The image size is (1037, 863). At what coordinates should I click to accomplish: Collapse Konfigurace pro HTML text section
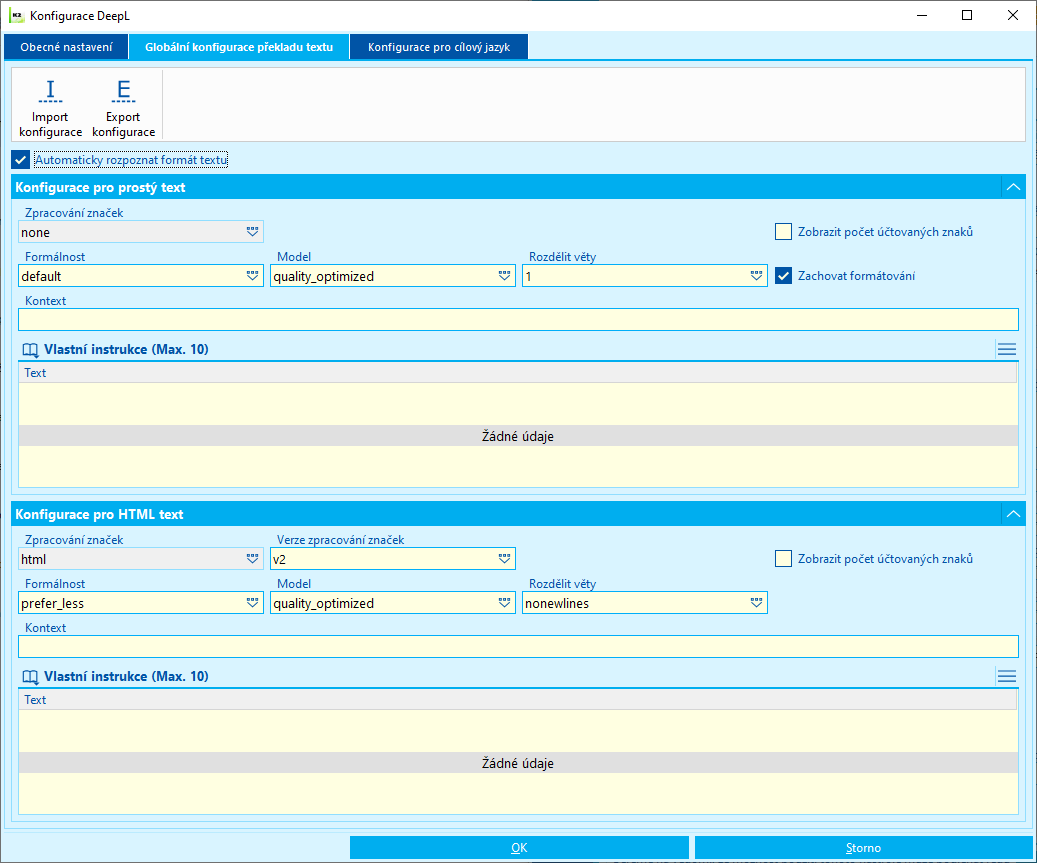[1013, 514]
